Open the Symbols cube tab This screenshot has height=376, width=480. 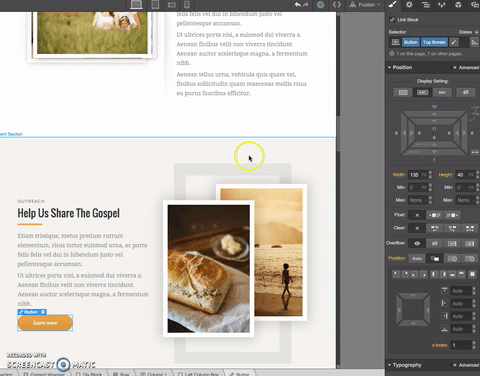click(458, 5)
